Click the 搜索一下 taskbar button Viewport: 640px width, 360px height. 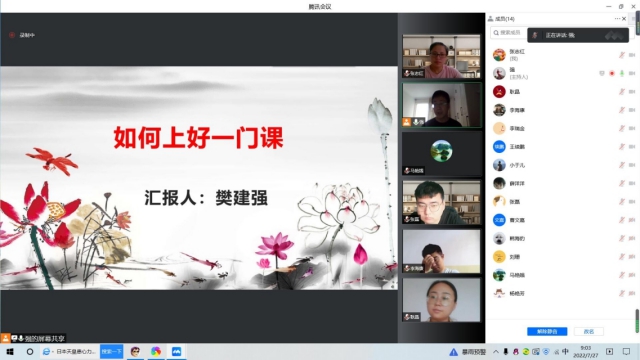tap(111, 351)
